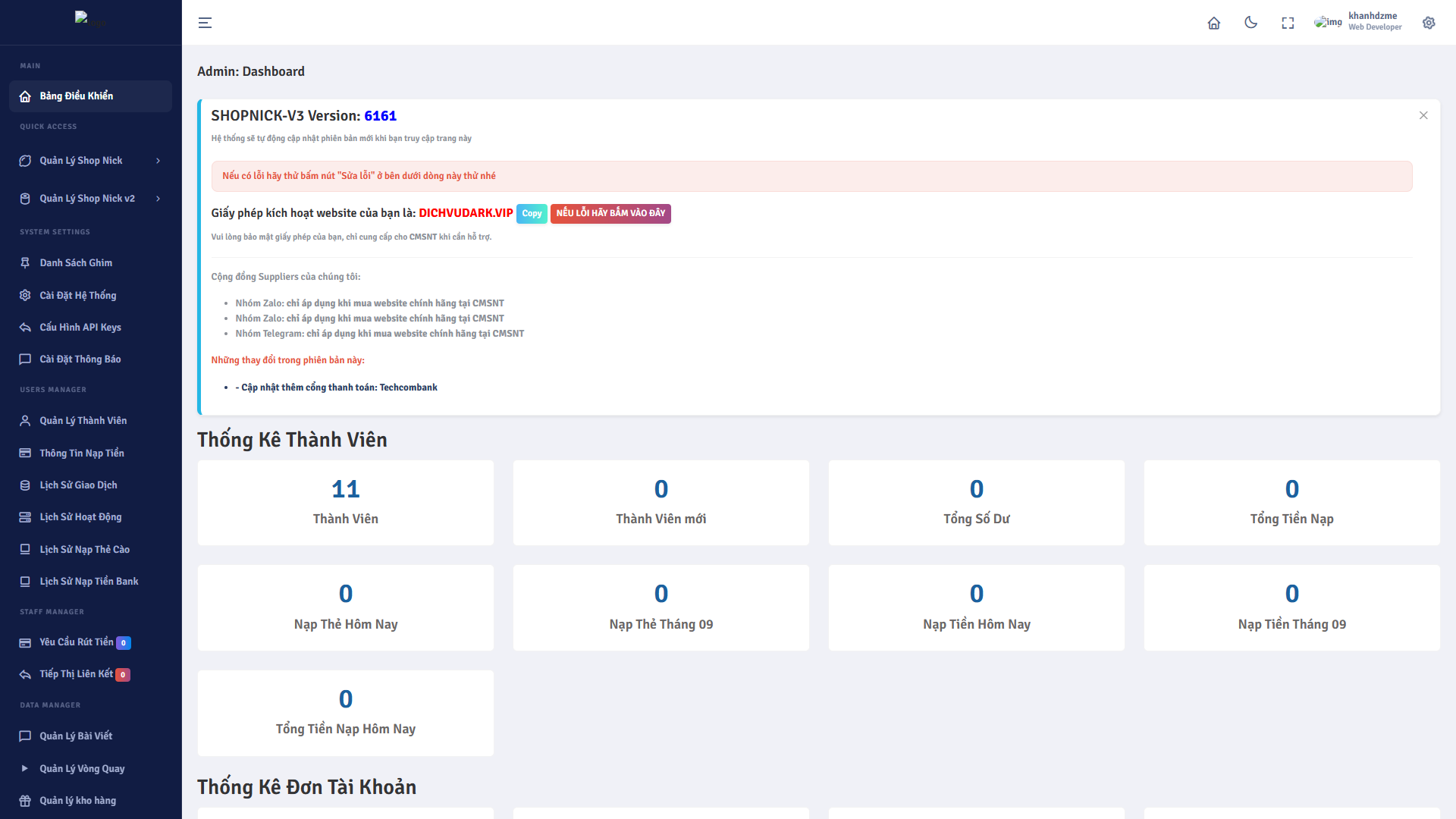Go to Cấu Hình API Keys

tap(80, 328)
